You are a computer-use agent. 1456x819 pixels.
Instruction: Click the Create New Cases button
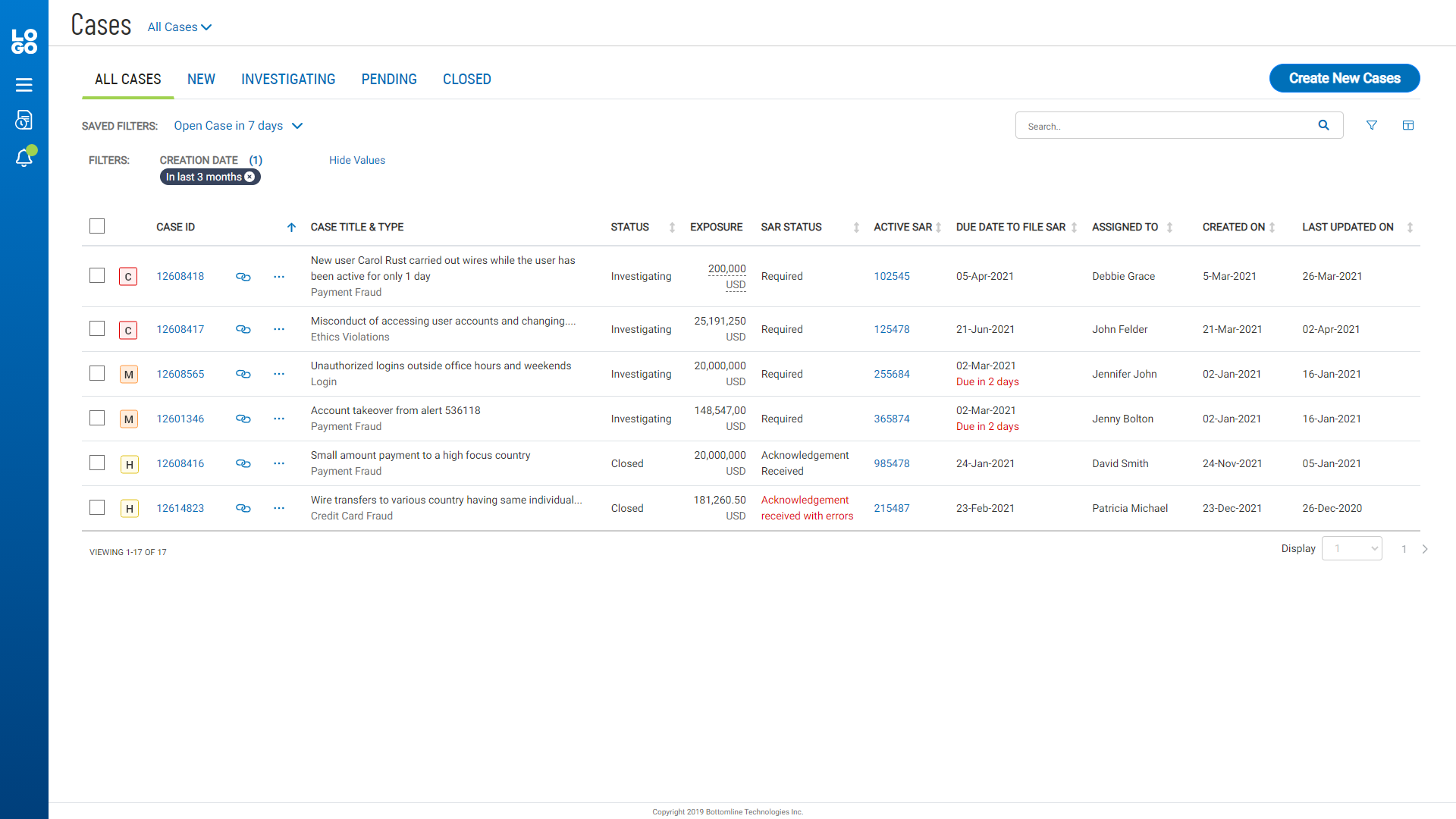[x=1345, y=78]
